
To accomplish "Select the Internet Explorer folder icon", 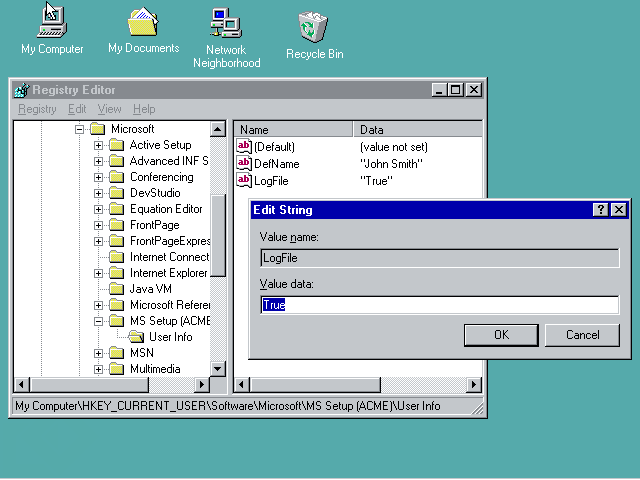I will [117, 273].
